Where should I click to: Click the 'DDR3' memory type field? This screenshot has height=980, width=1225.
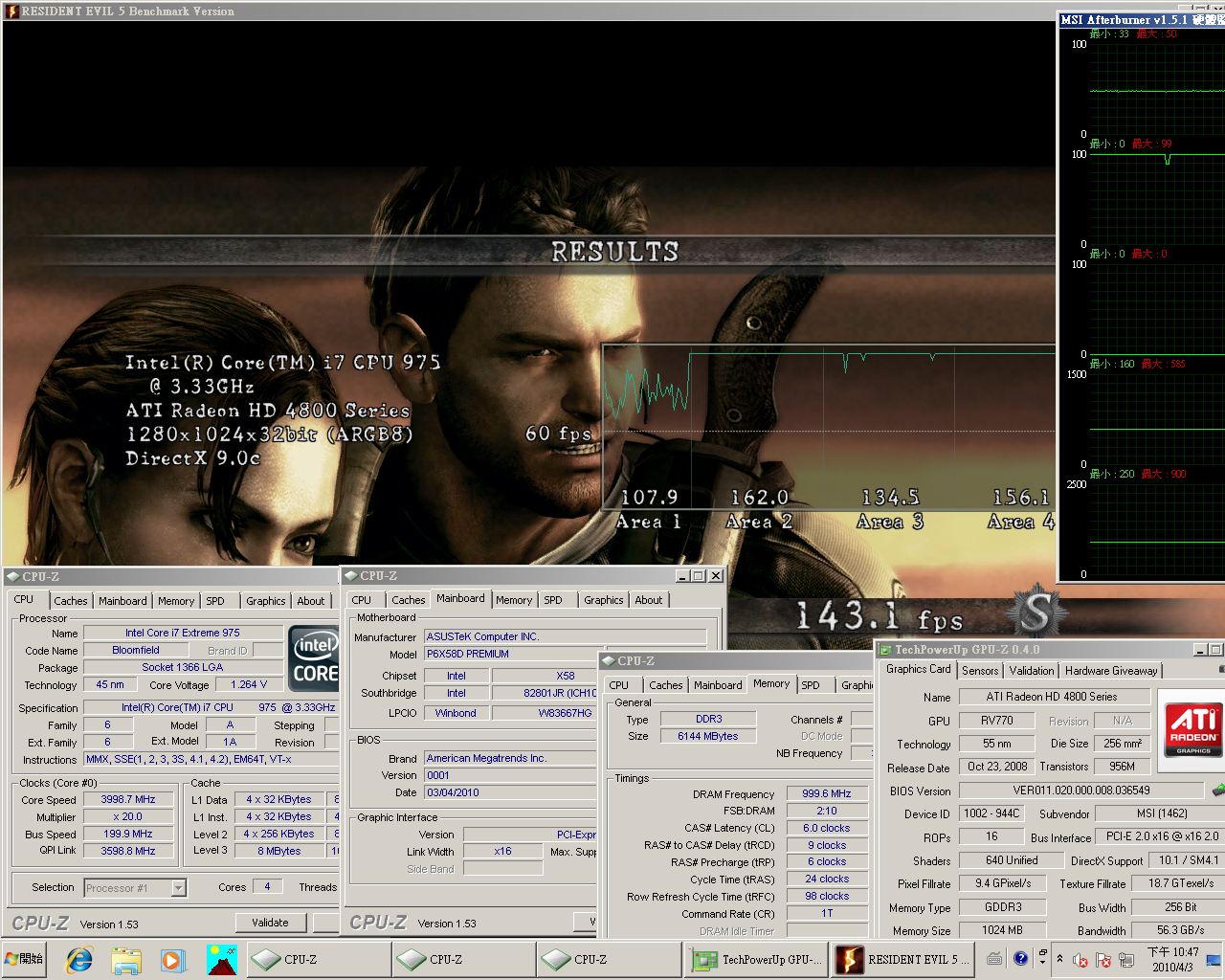(x=709, y=719)
